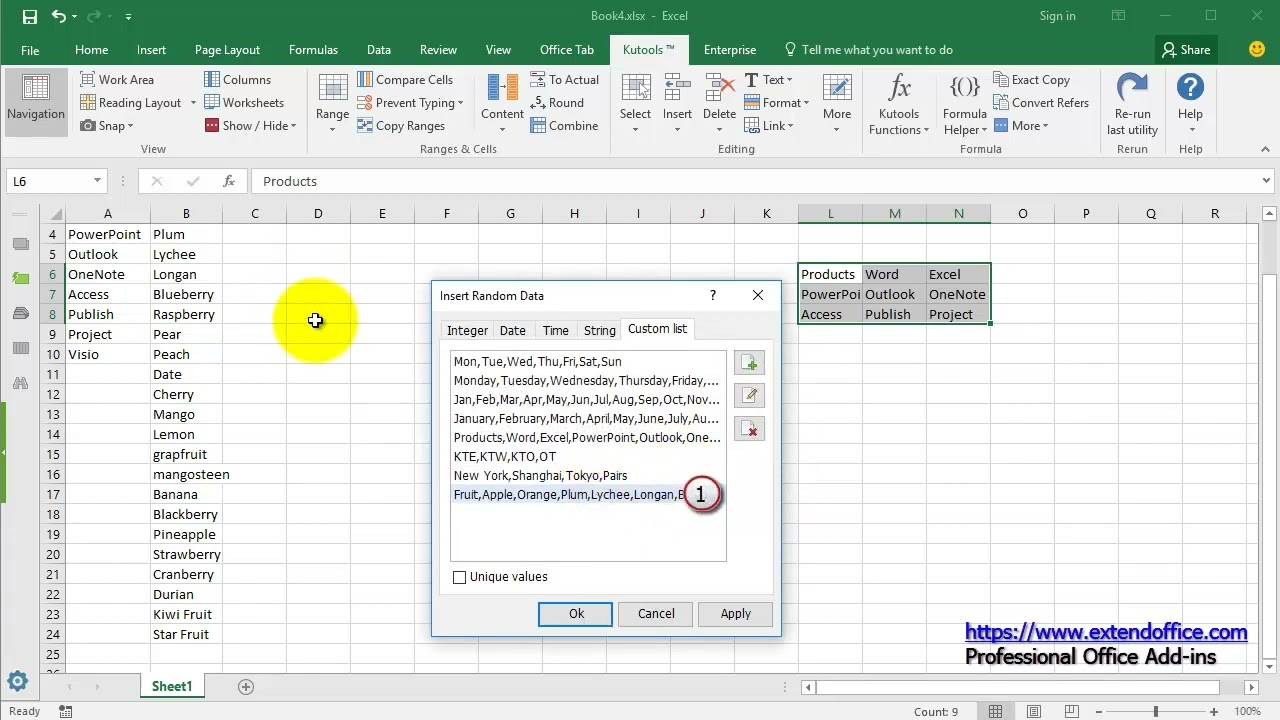Save the workbook with the floppy disk icon
The height and width of the screenshot is (720, 1280).
click(29, 16)
